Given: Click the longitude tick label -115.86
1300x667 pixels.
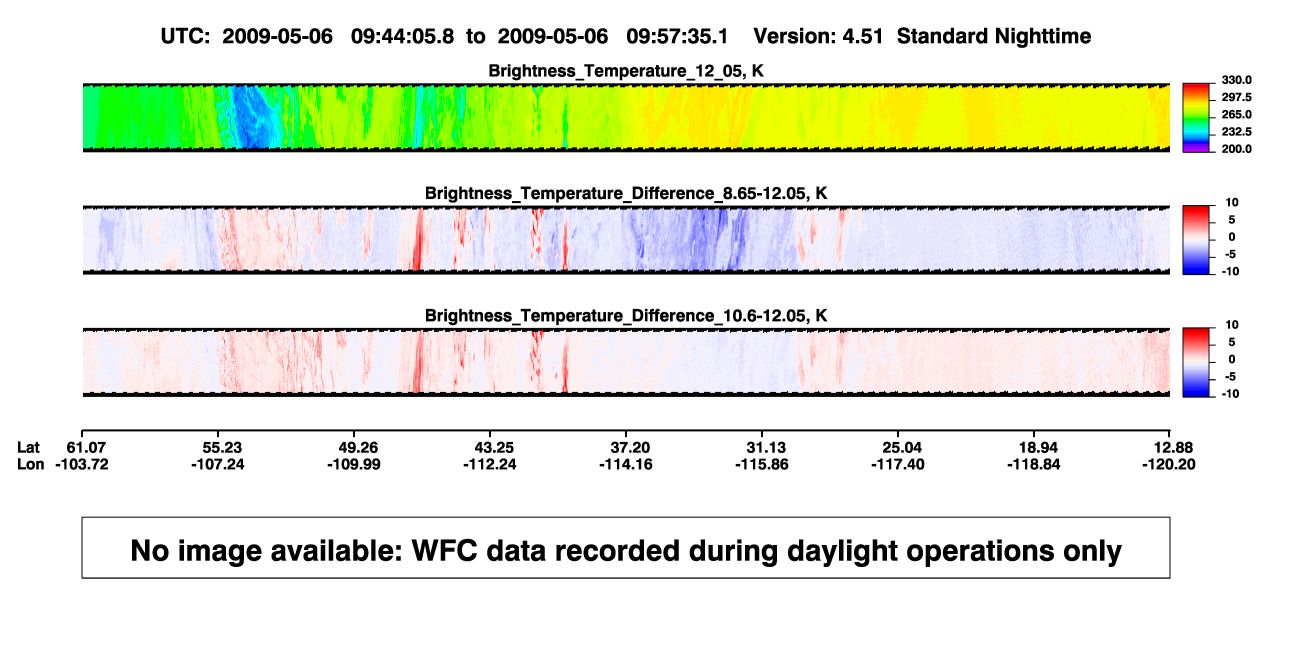Looking at the screenshot, I should (762, 464).
